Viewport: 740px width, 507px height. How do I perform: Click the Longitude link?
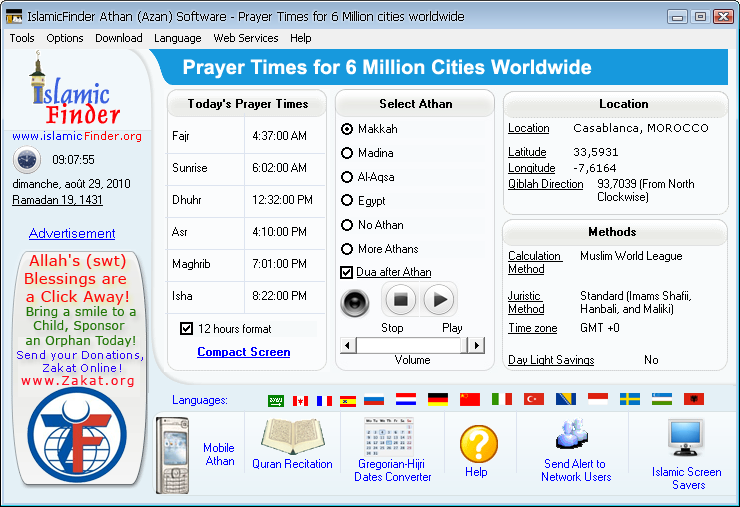click(531, 168)
